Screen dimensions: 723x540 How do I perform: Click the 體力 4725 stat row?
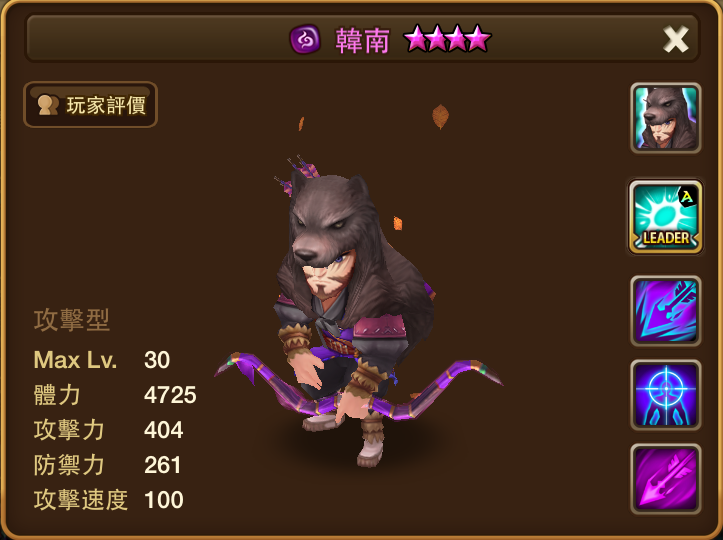click(x=115, y=395)
